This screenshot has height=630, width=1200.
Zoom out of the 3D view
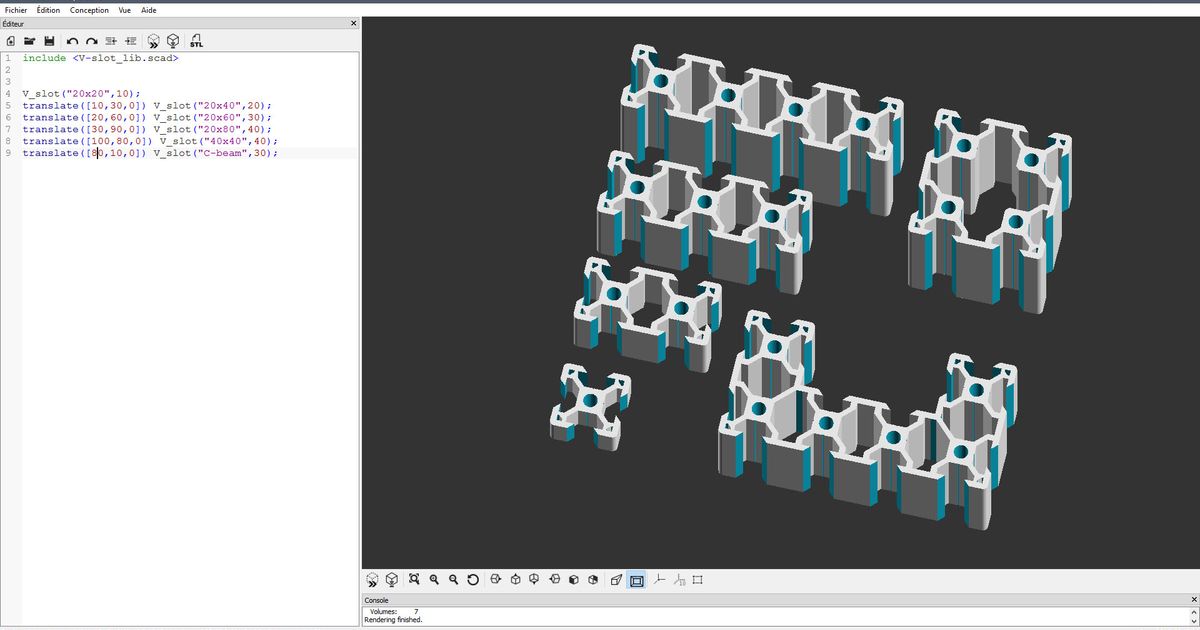[x=454, y=579]
